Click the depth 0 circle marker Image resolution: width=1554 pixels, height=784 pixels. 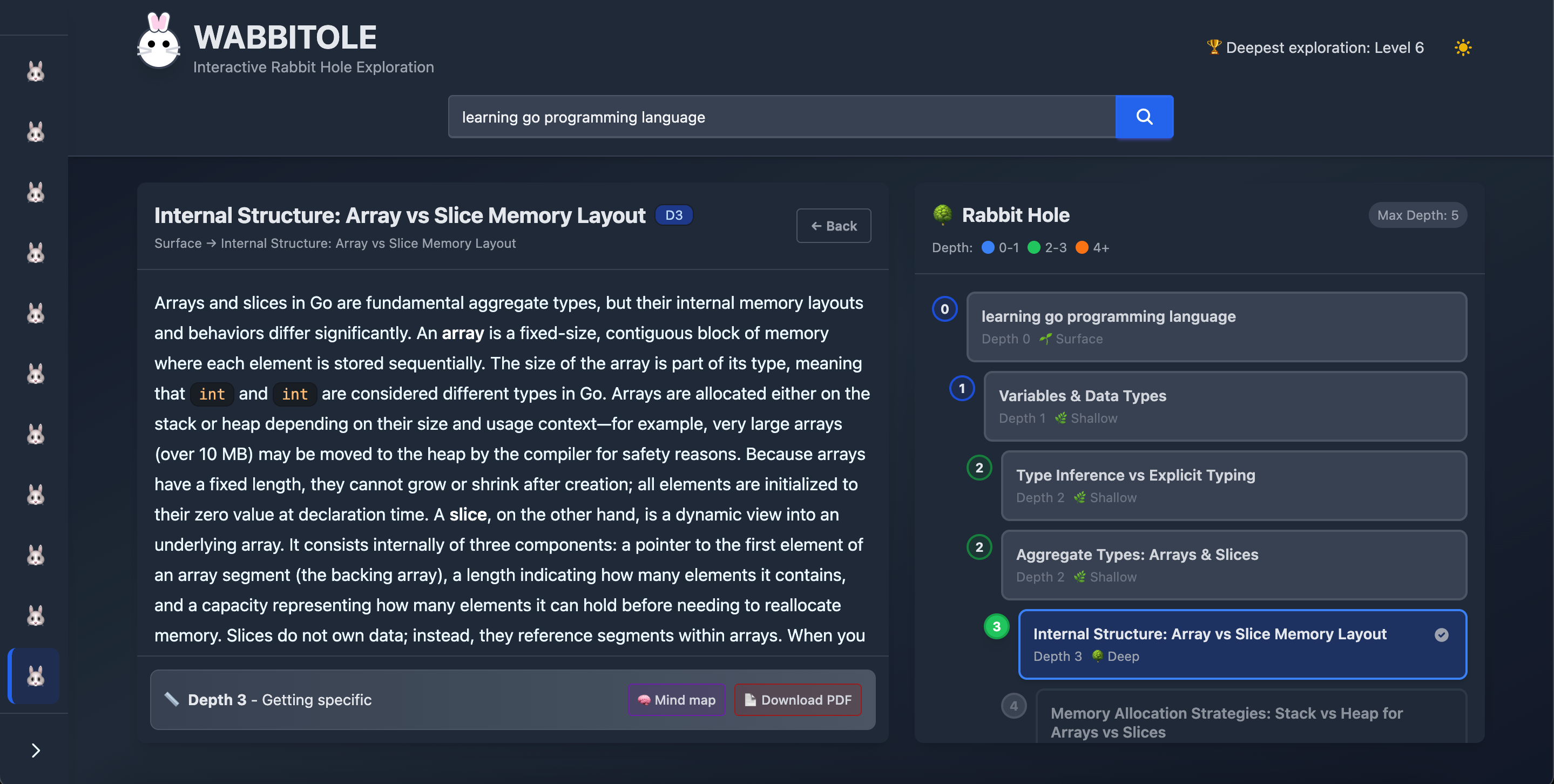(945, 309)
